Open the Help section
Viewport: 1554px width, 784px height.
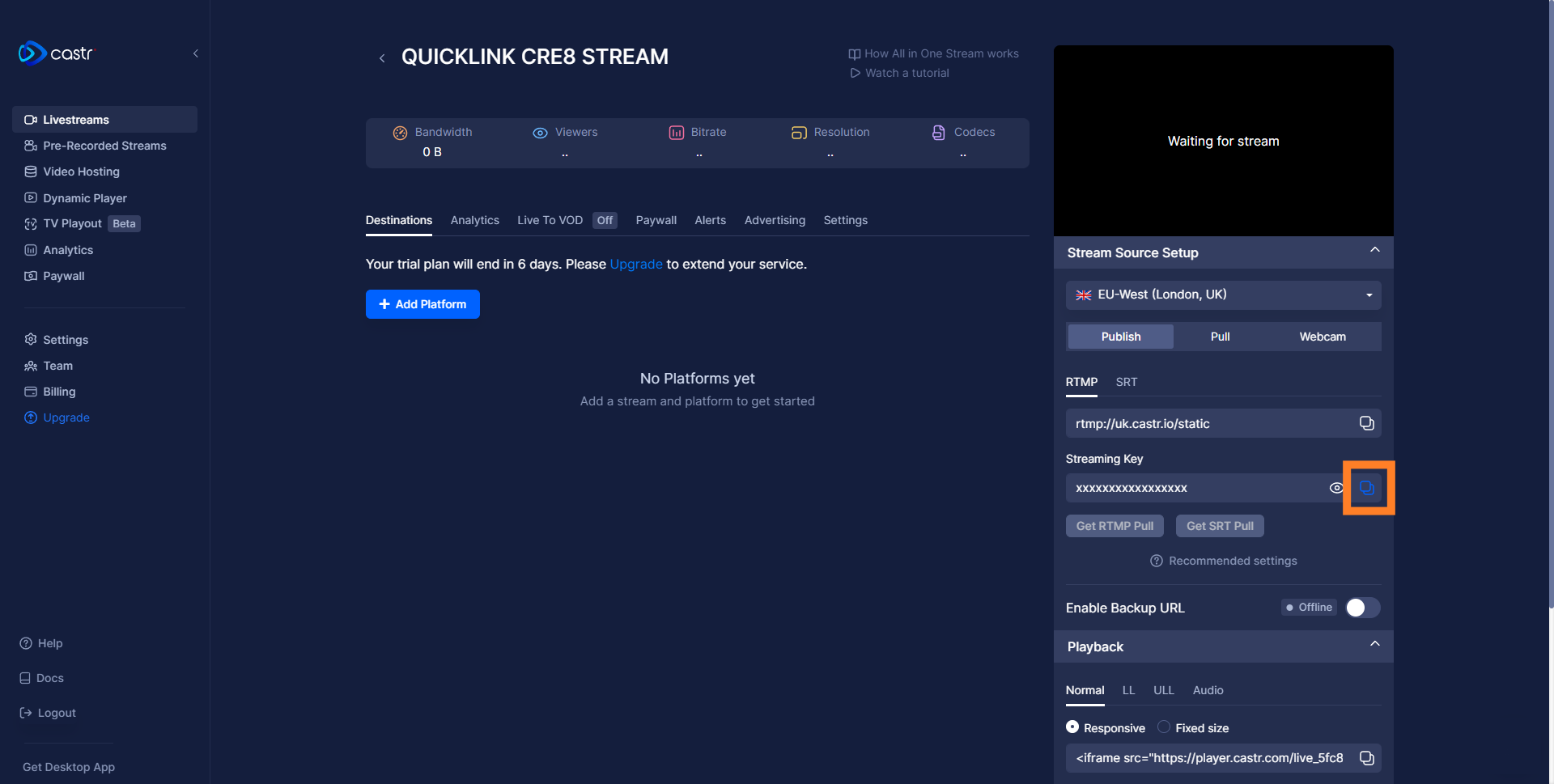pyautogui.click(x=49, y=643)
